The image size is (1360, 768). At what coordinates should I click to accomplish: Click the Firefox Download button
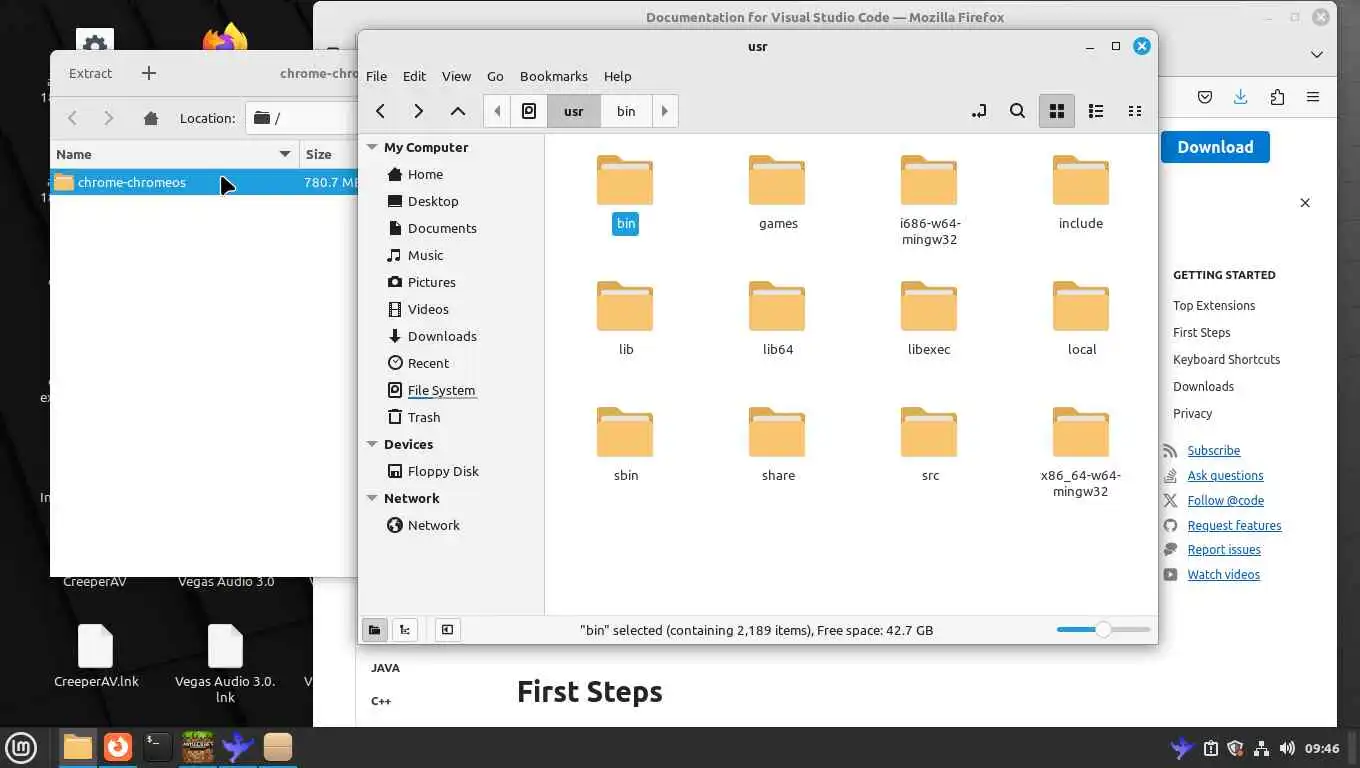coord(1215,147)
